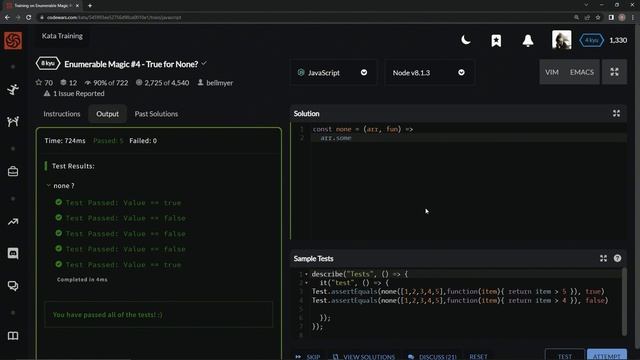
Task: Enable VIM editor mode
Action: 551,72
